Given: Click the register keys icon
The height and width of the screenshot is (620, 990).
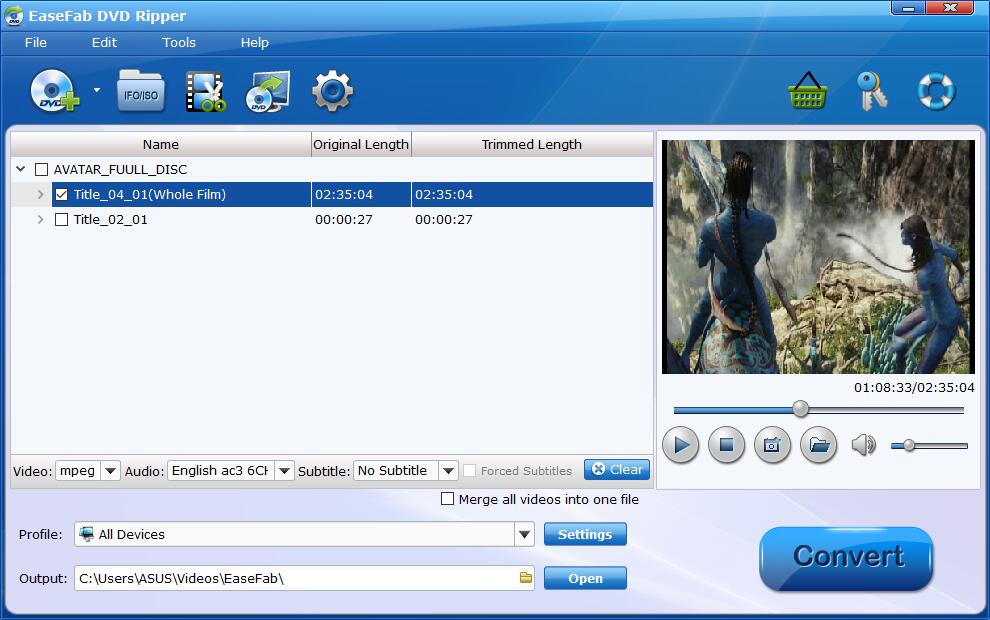Looking at the screenshot, I should pyautogui.click(x=872, y=92).
